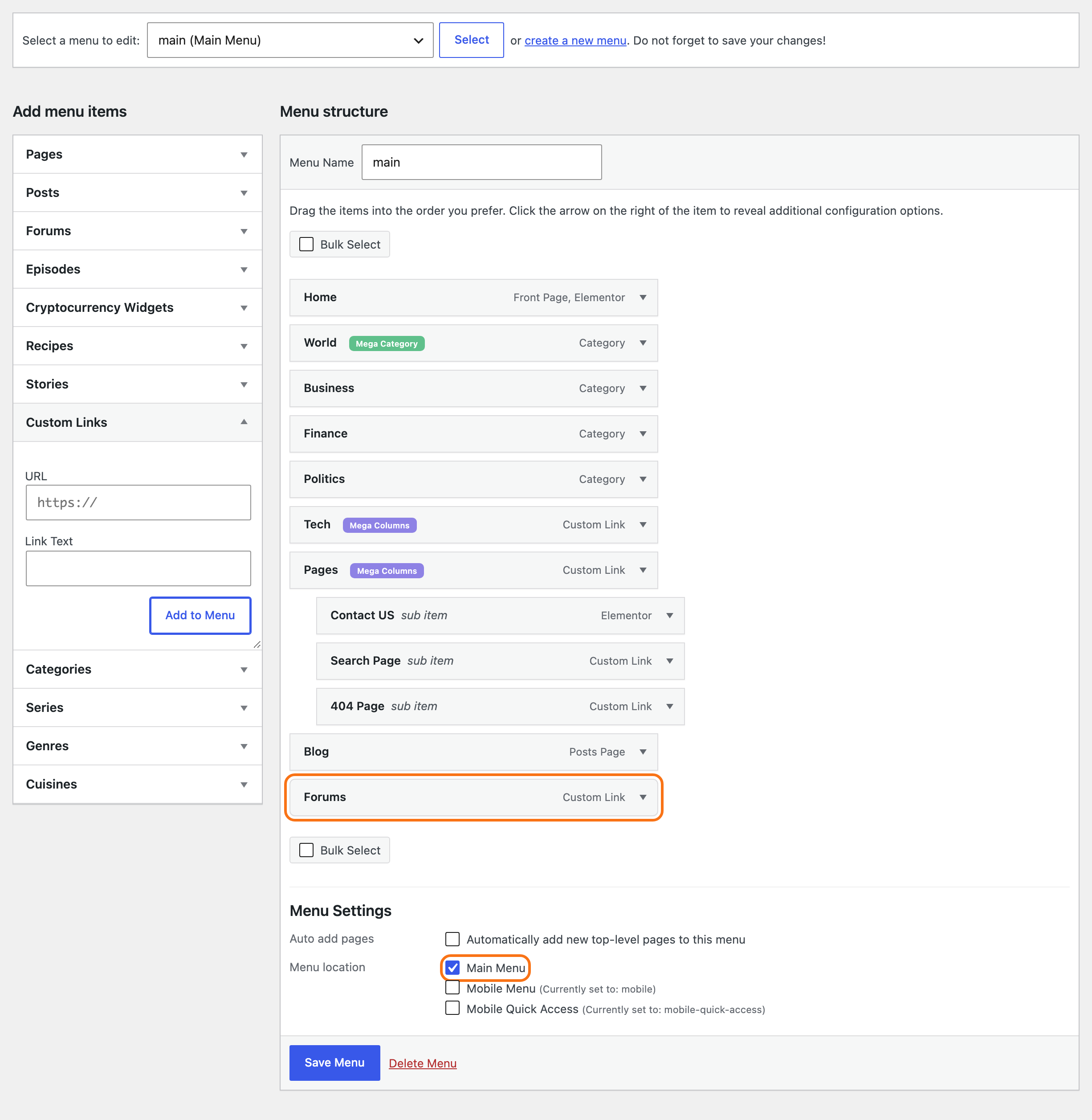Select the 404 Page sub item title
Image resolution: width=1092 pixels, height=1120 pixels.
coord(357,706)
